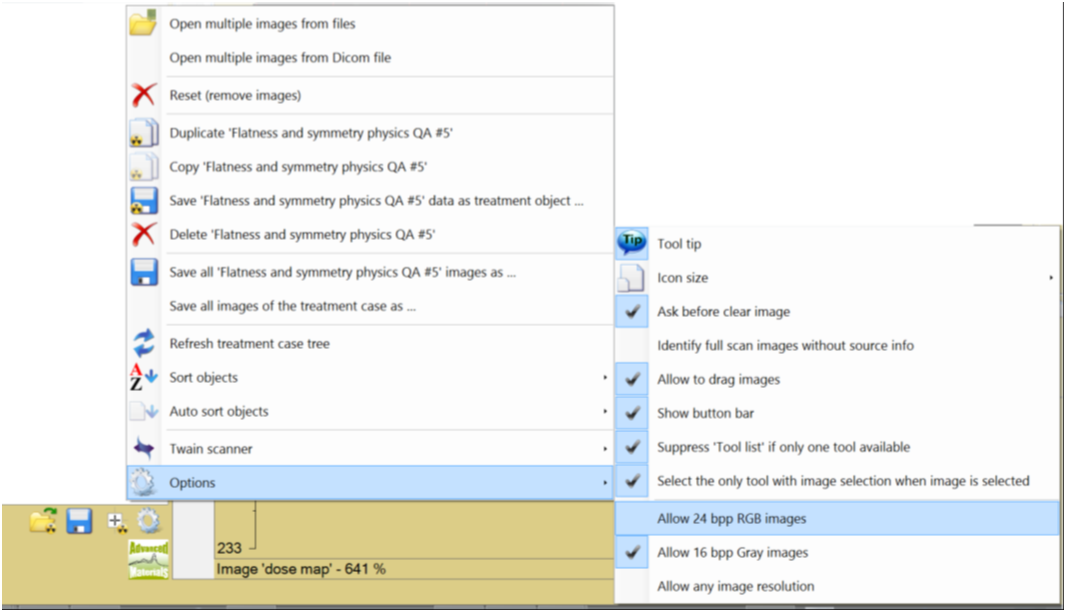Click the Tip speech bubble icon
The width and height of the screenshot is (1067, 612).
point(632,243)
